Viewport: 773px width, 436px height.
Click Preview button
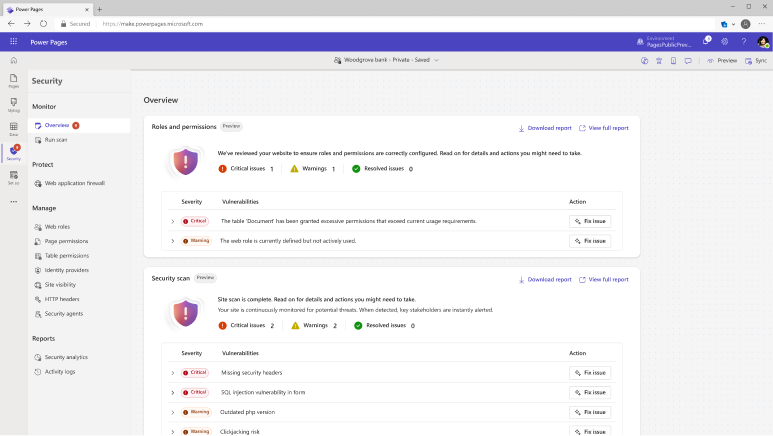pos(722,61)
